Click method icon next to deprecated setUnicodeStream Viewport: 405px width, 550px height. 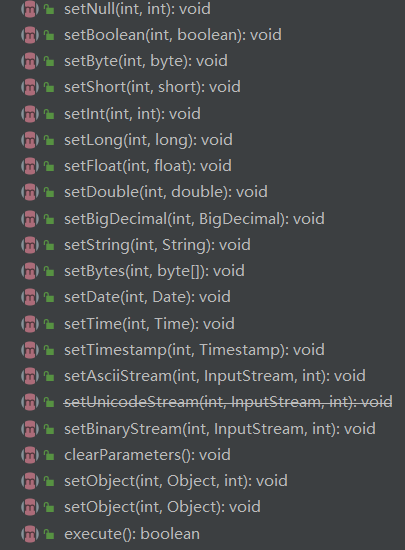[x=30, y=402]
